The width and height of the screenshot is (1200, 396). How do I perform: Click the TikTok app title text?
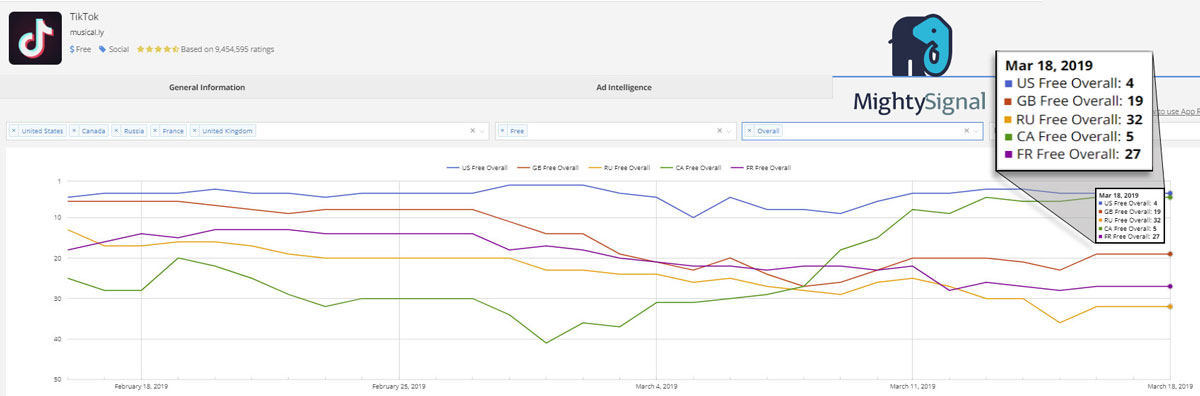point(84,17)
